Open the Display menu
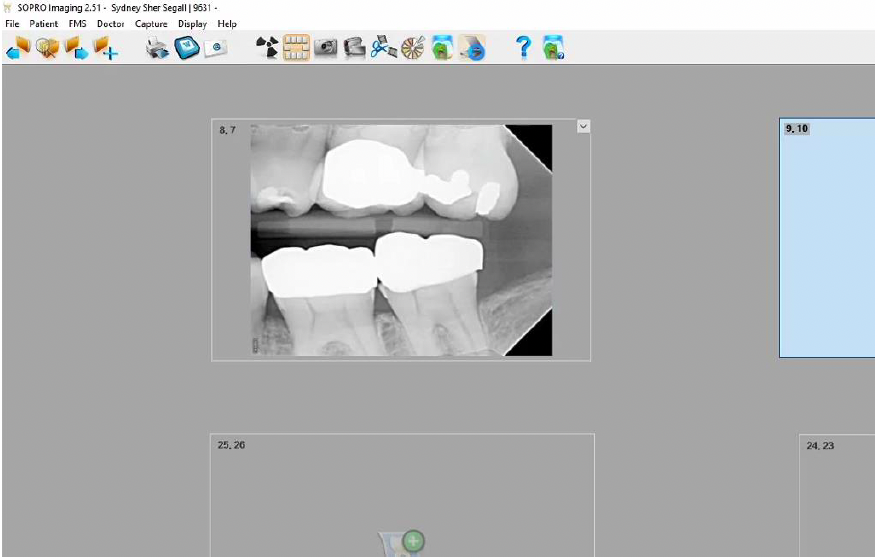The height and width of the screenshot is (560, 878). click(192, 24)
